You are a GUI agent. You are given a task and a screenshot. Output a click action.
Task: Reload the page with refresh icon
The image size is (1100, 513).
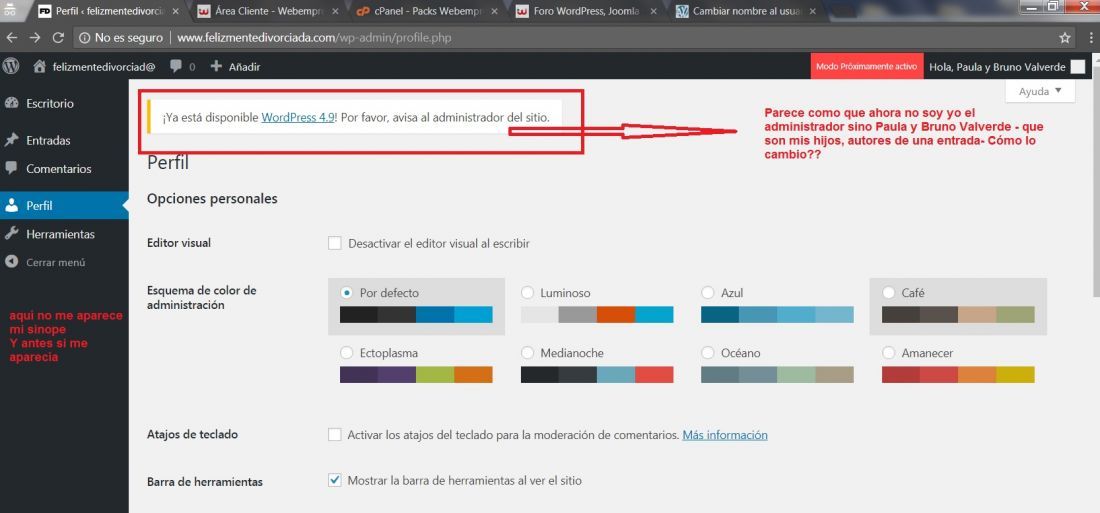tap(58, 38)
